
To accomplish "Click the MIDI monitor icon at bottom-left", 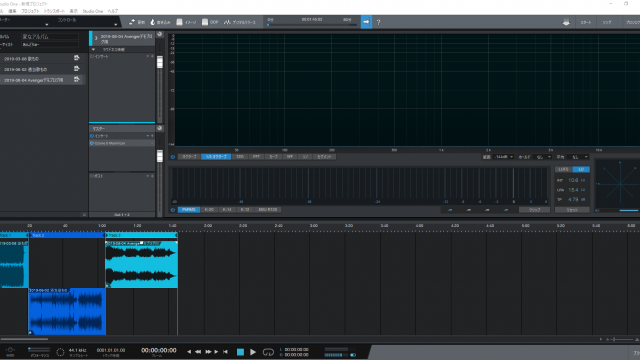I will pyautogui.click(x=10, y=350).
